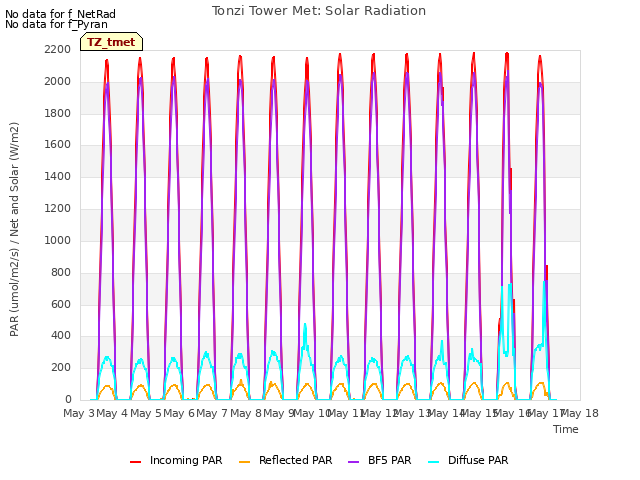Screen dimensions: 640x480
Task: Click the 2000 y-axis tick label
Action: click(x=58, y=81)
